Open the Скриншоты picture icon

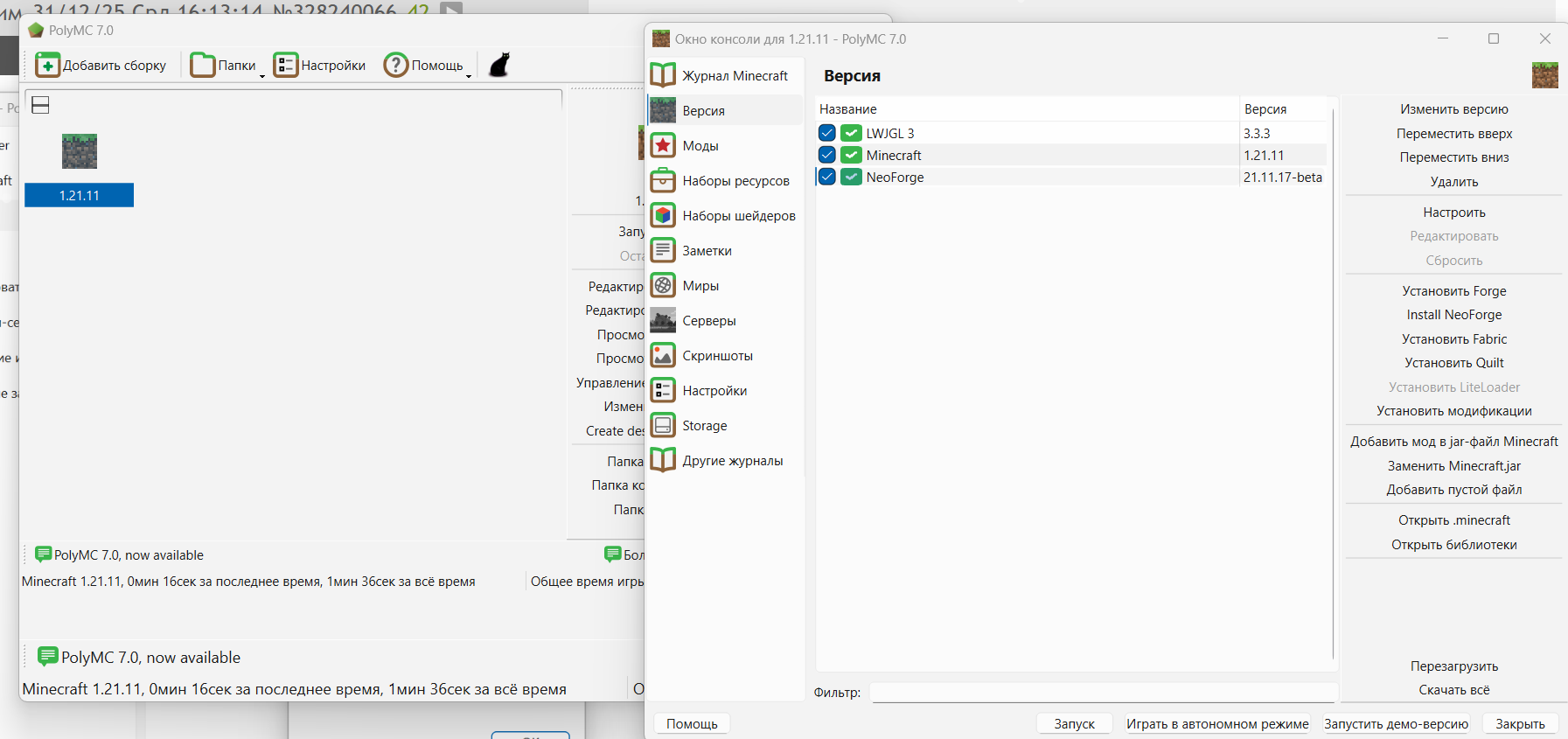[x=663, y=355]
